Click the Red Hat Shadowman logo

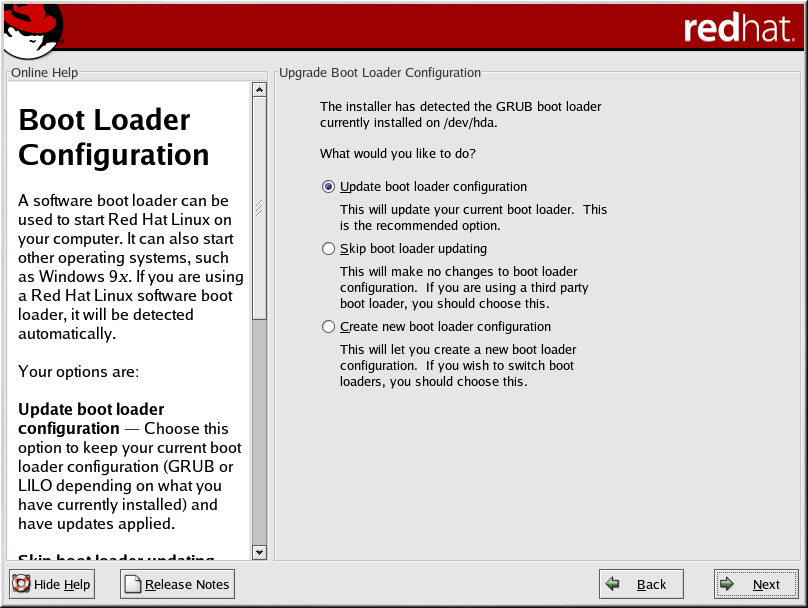coord(32,29)
